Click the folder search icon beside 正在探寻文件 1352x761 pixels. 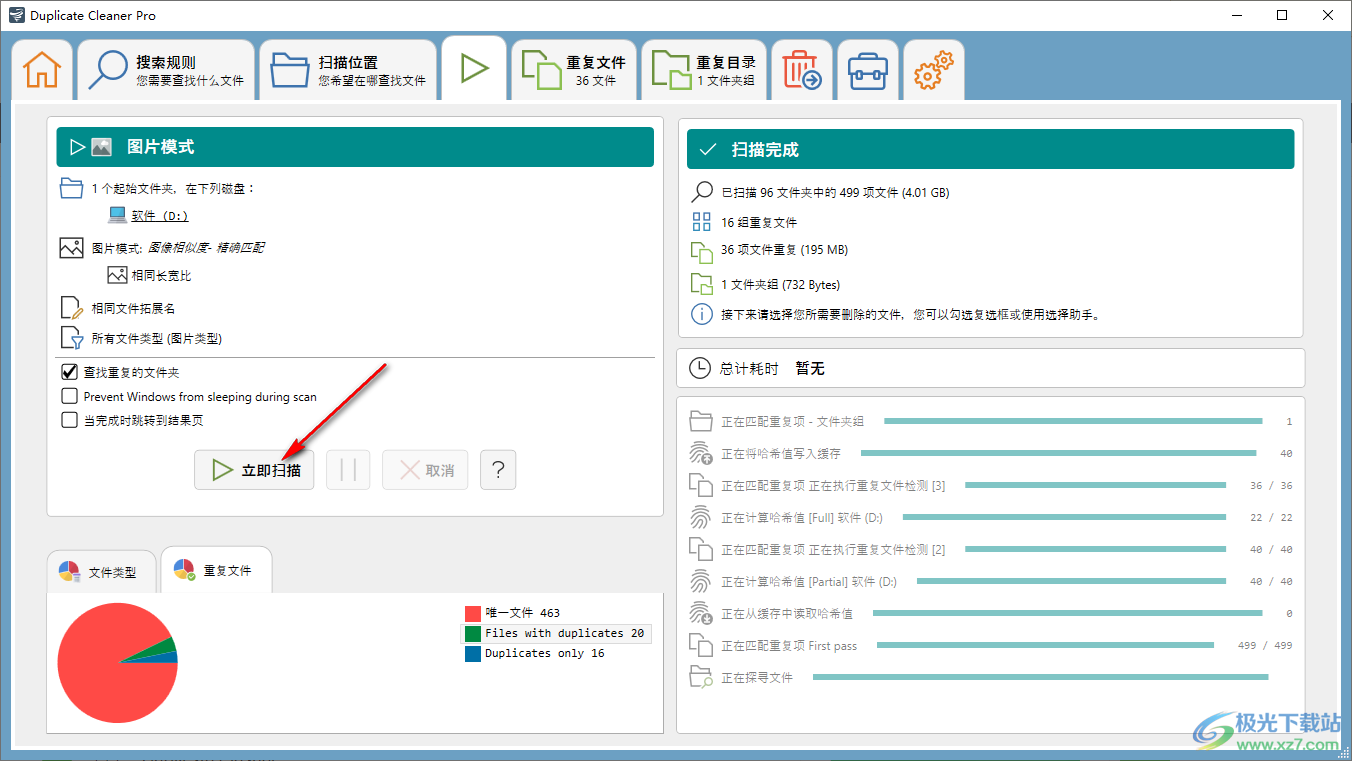point(700,677)
